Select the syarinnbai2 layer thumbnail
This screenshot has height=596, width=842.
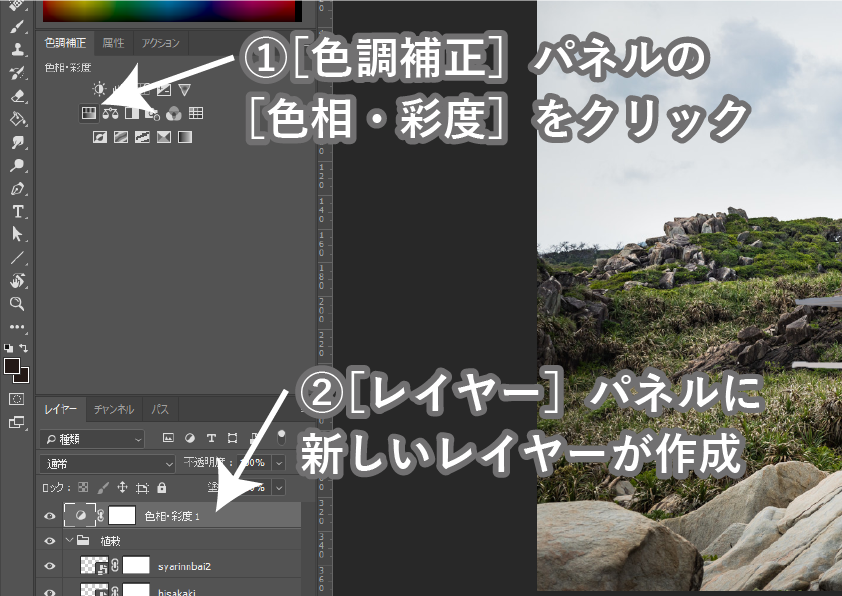94,566
